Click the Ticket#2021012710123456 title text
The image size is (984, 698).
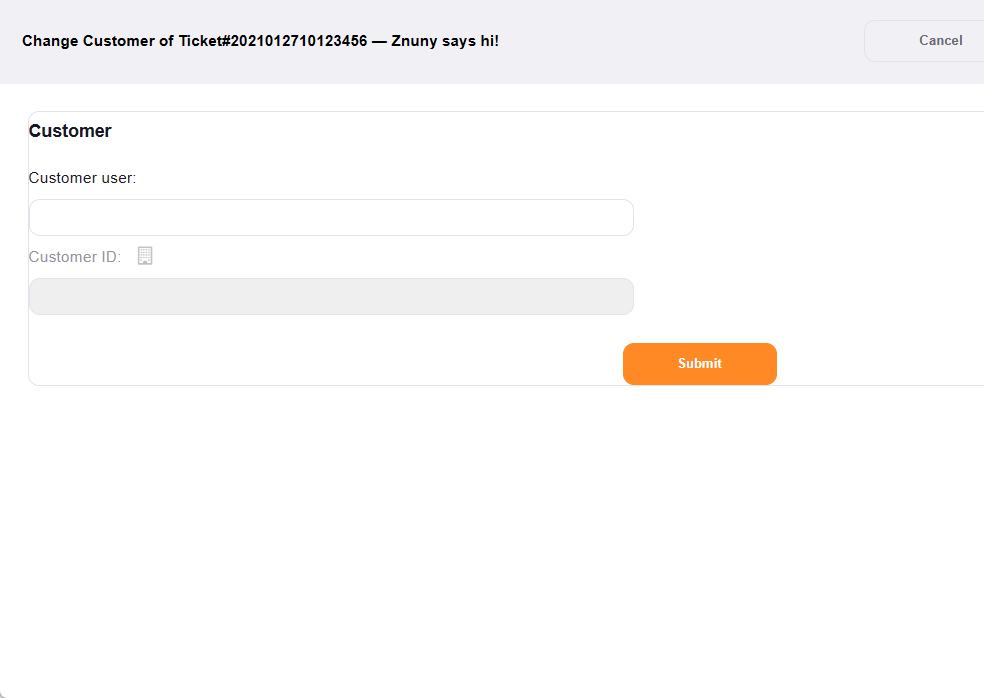click(260, 40)
